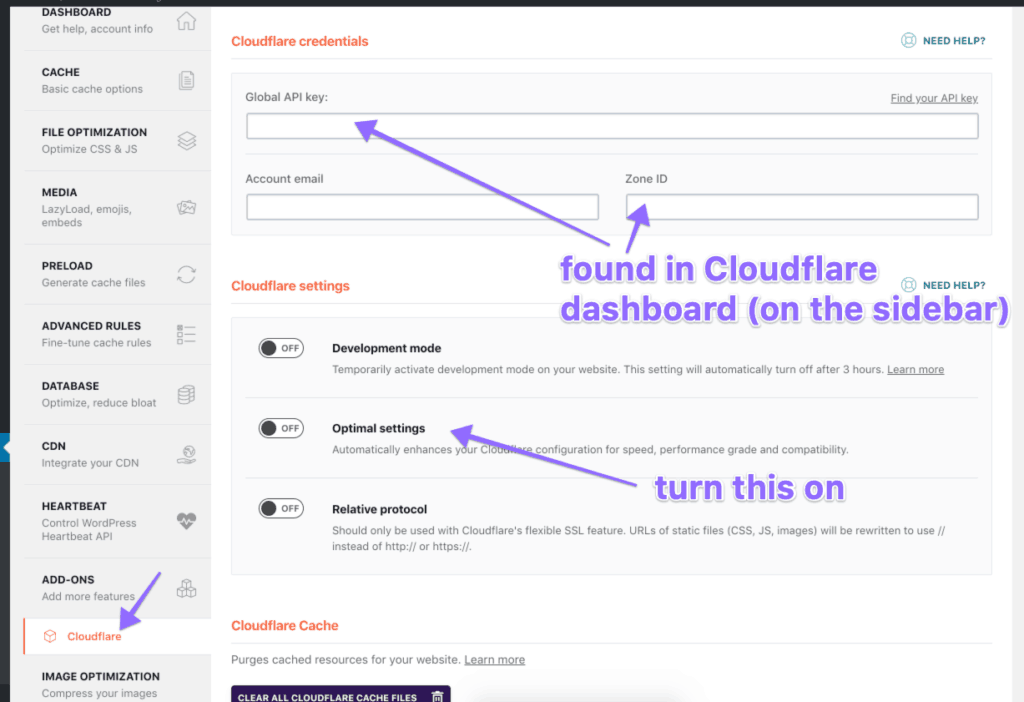Open Heartbeat API control section
Image resolution: width=1024 pixels, height=702 pixels.
117,521
